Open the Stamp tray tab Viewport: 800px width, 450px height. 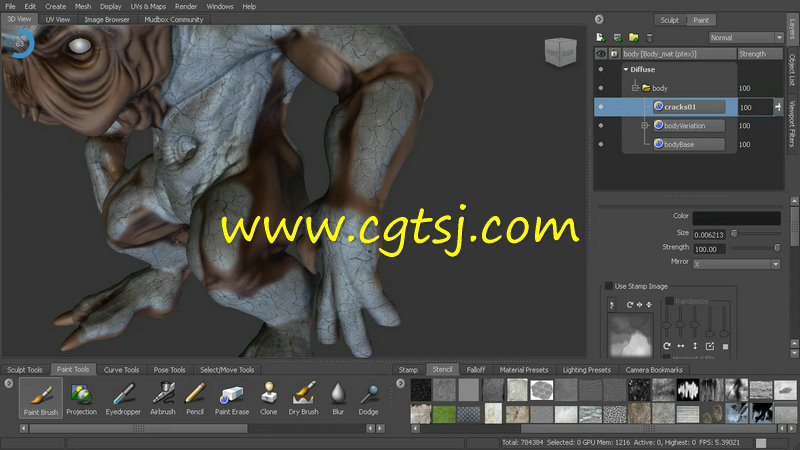(x=408, y=370)
